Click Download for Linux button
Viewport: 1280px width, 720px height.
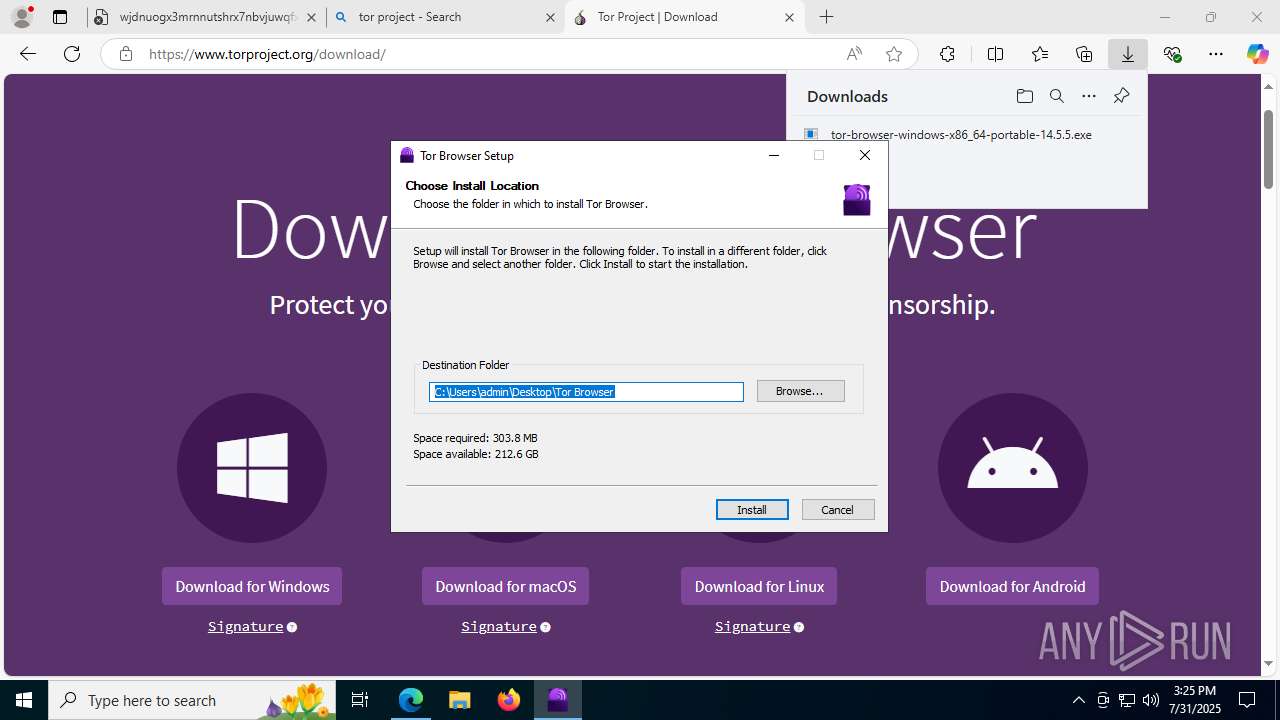tap(759, 586)
